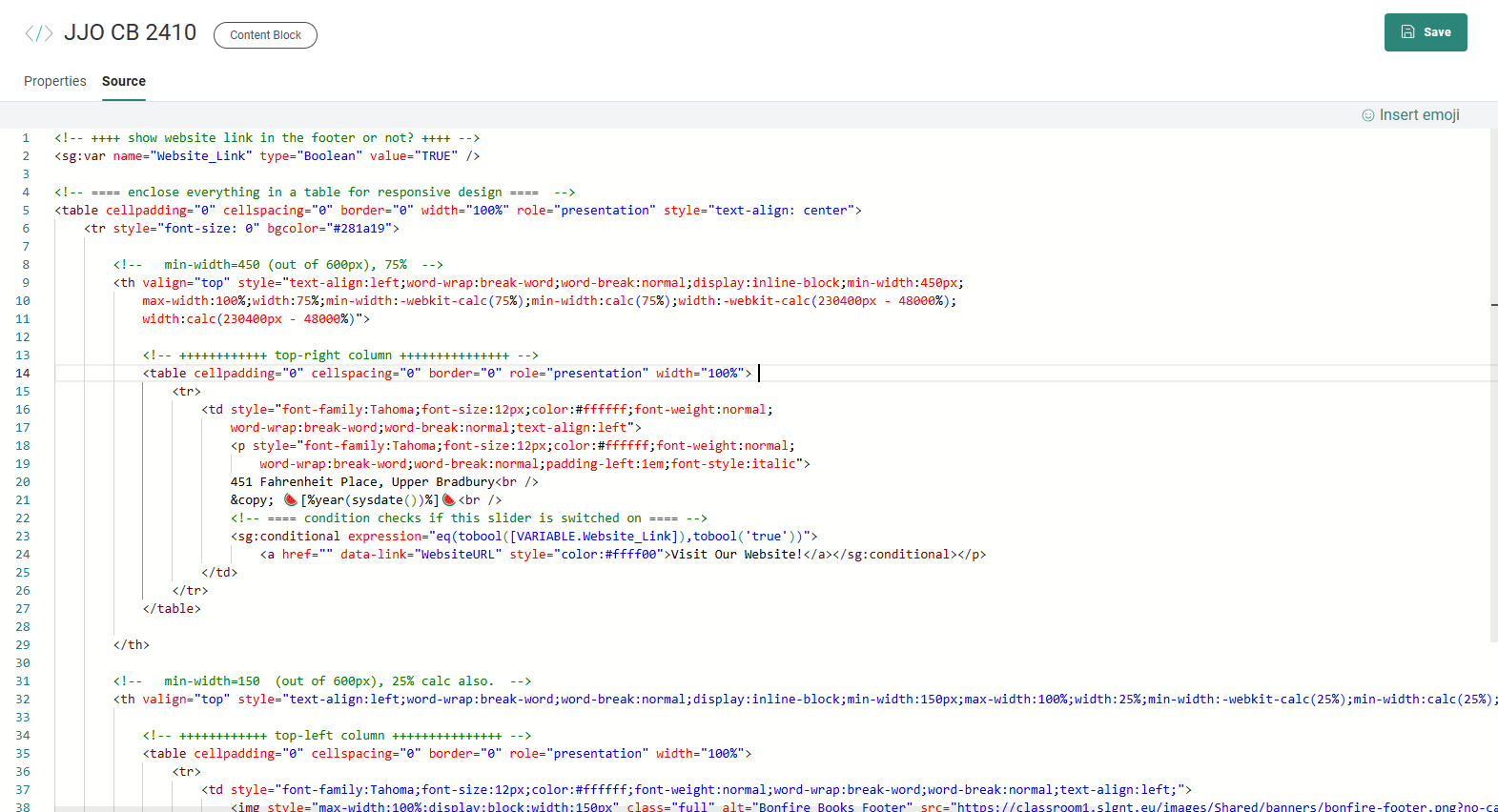Screen dimensions: 1498x812
Task: Click line number 14 in the gutter
Action: (23, 374)
